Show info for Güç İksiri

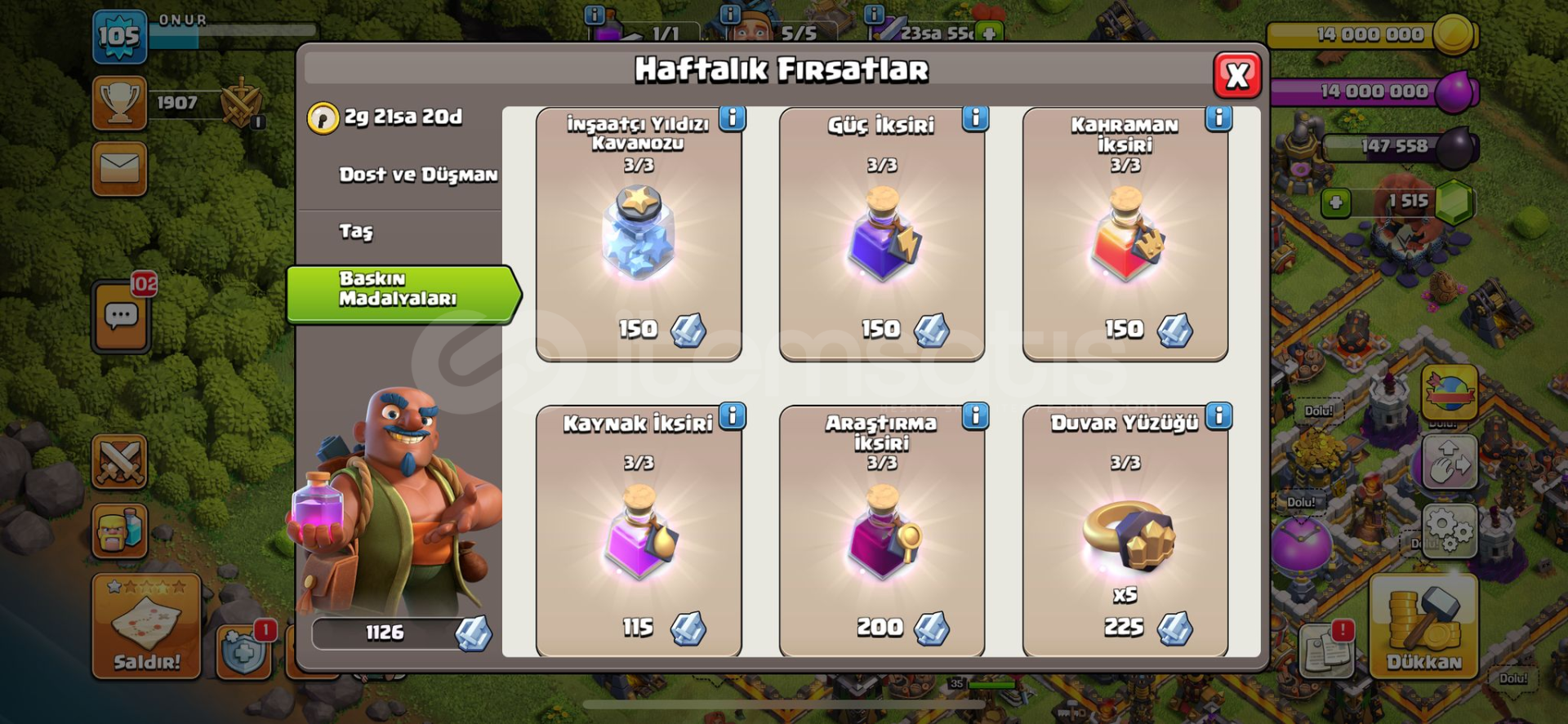[x=975, y=119]
